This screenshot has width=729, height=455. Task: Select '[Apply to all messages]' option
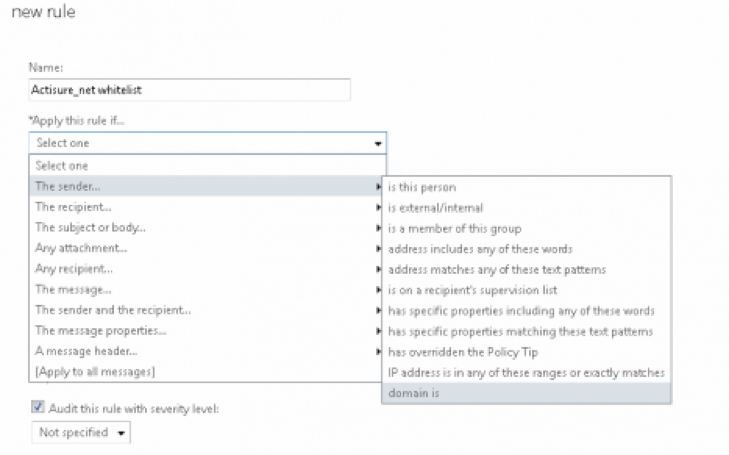click(x=205, y=372)
